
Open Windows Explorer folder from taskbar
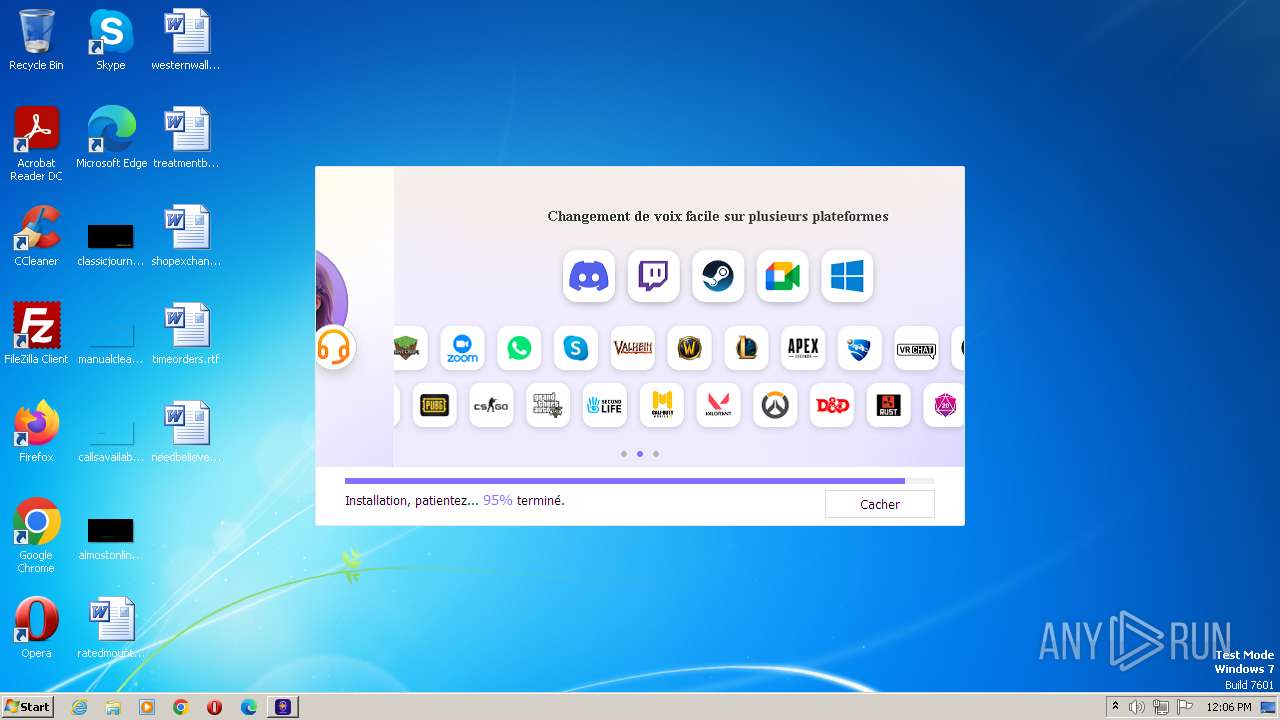(x=113, y=707)
